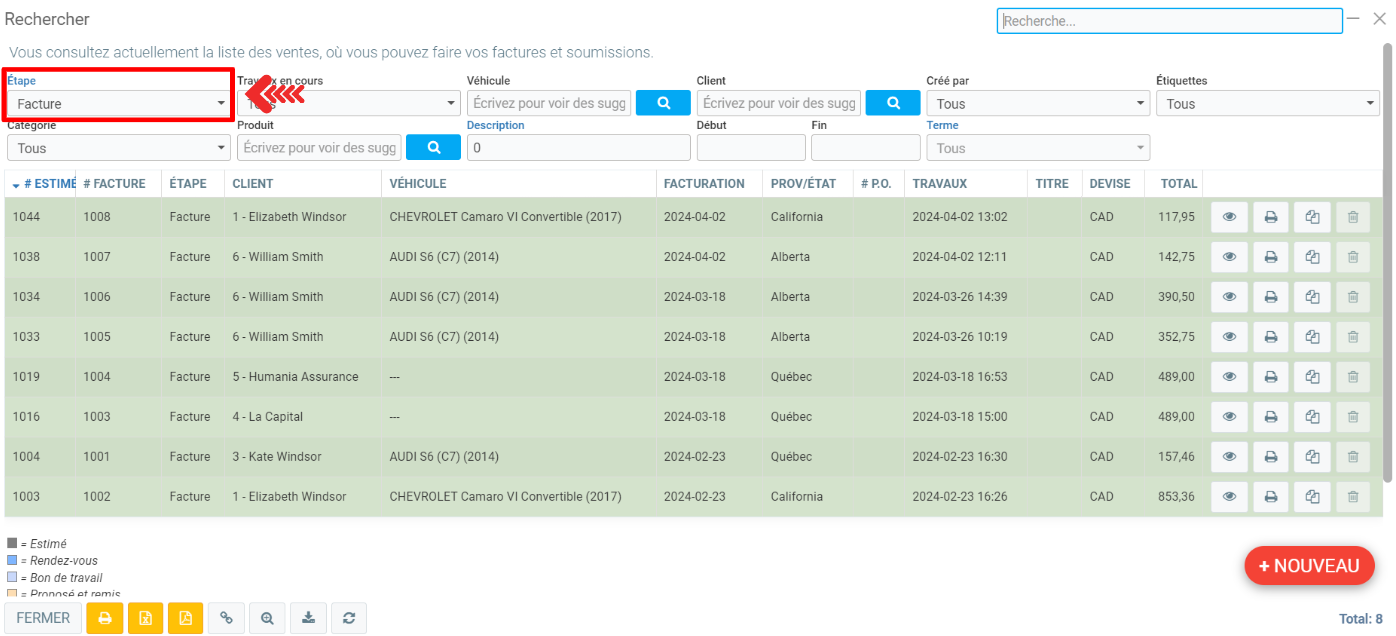This screenshot has width=1396, height=636.
Task: View invoice 1004 for Humania Assurance
Action: point(1230,377)
